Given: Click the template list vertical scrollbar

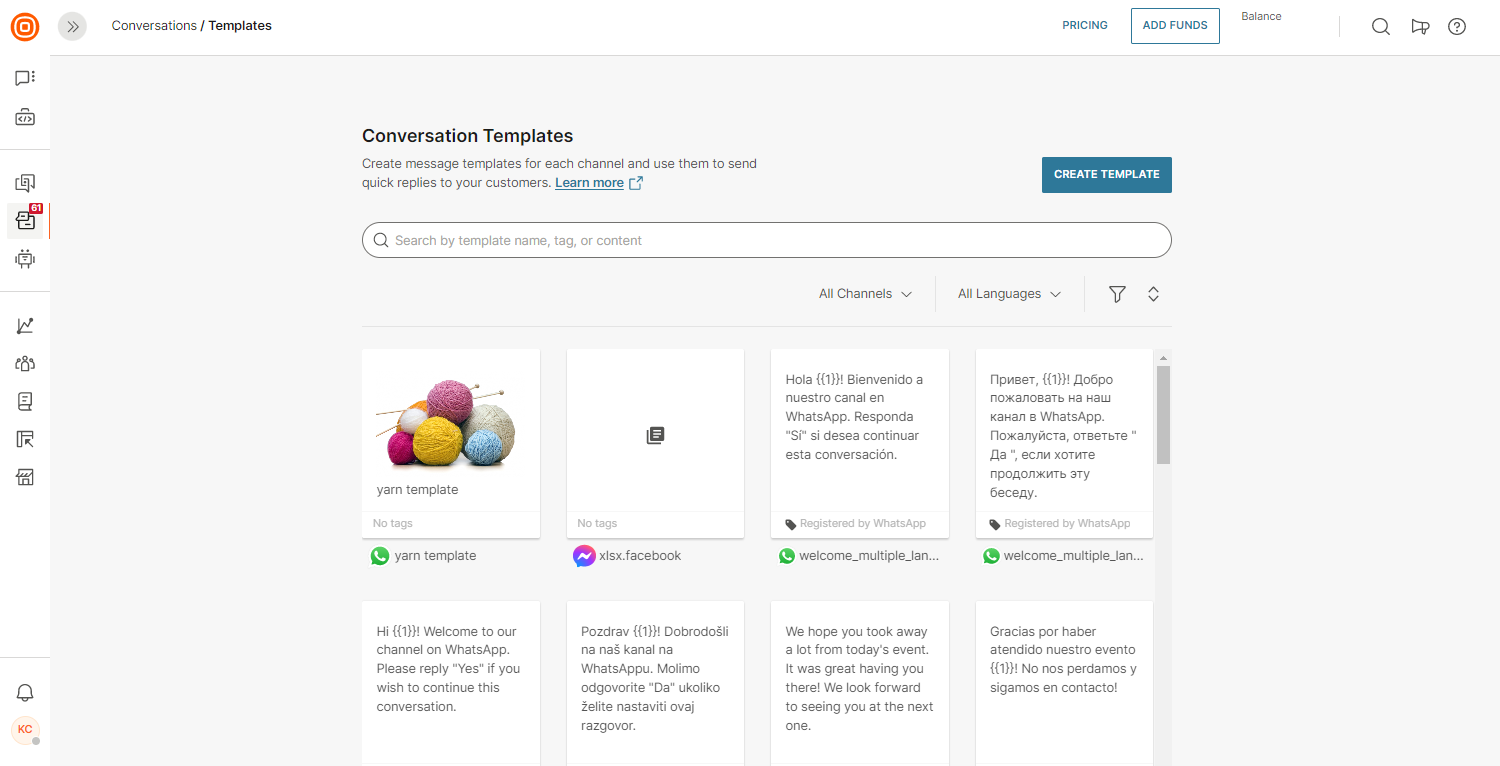Looking at the screenshot, I should [1163, 414].
